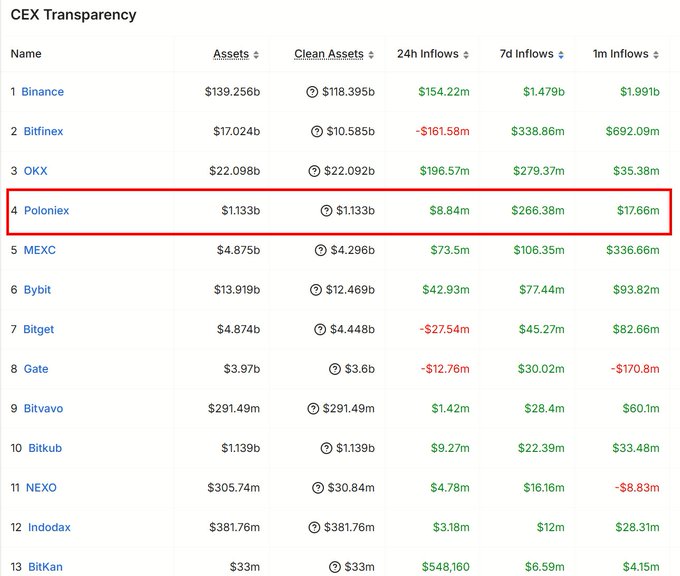This screenshot has width=680, height=576.
Task: Select MEXC assets value $4.875b
Action: click(x=239, y=250)
